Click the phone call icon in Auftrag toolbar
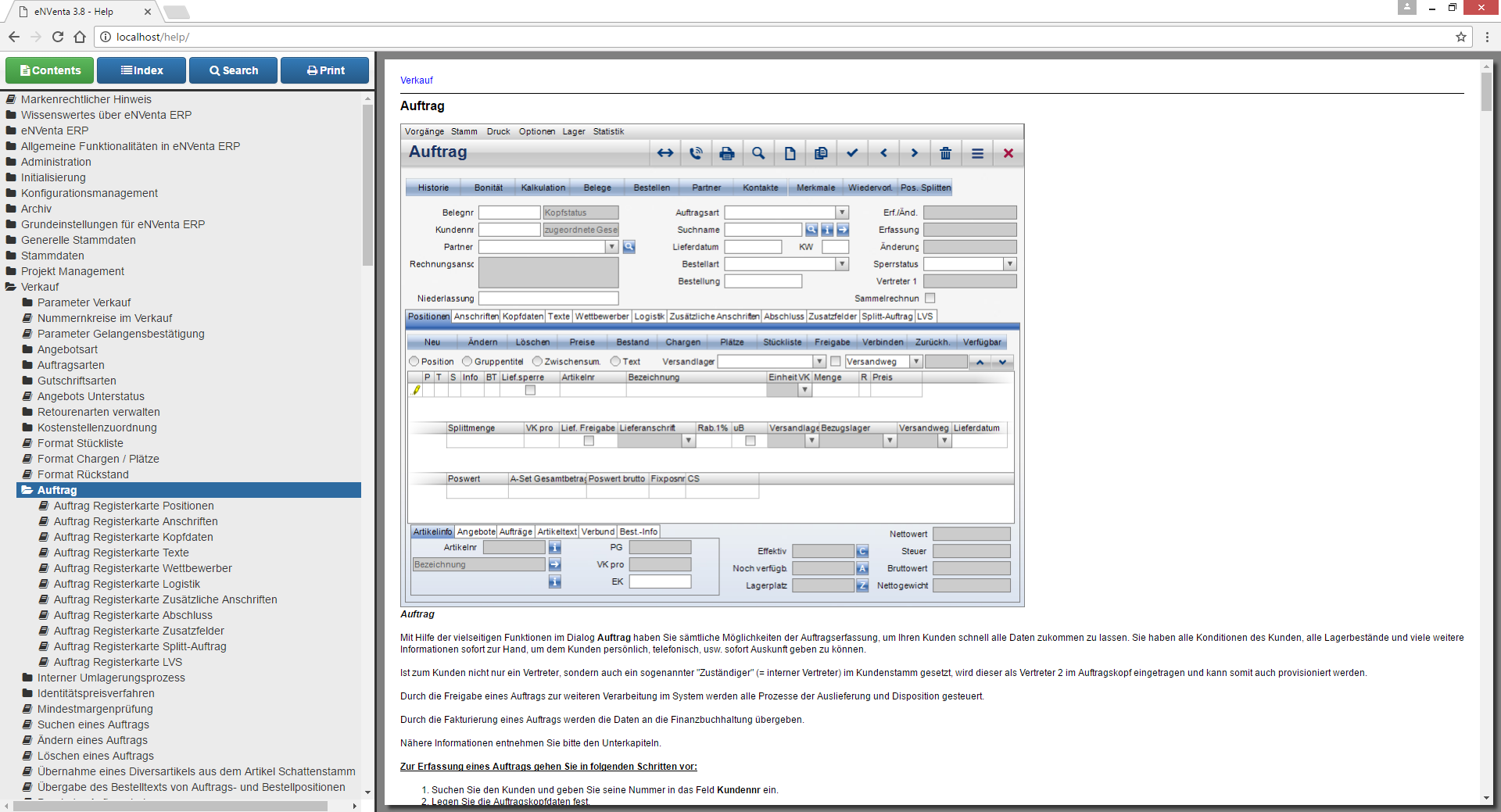The image size is (1501, 812). (x=696, y=153)
